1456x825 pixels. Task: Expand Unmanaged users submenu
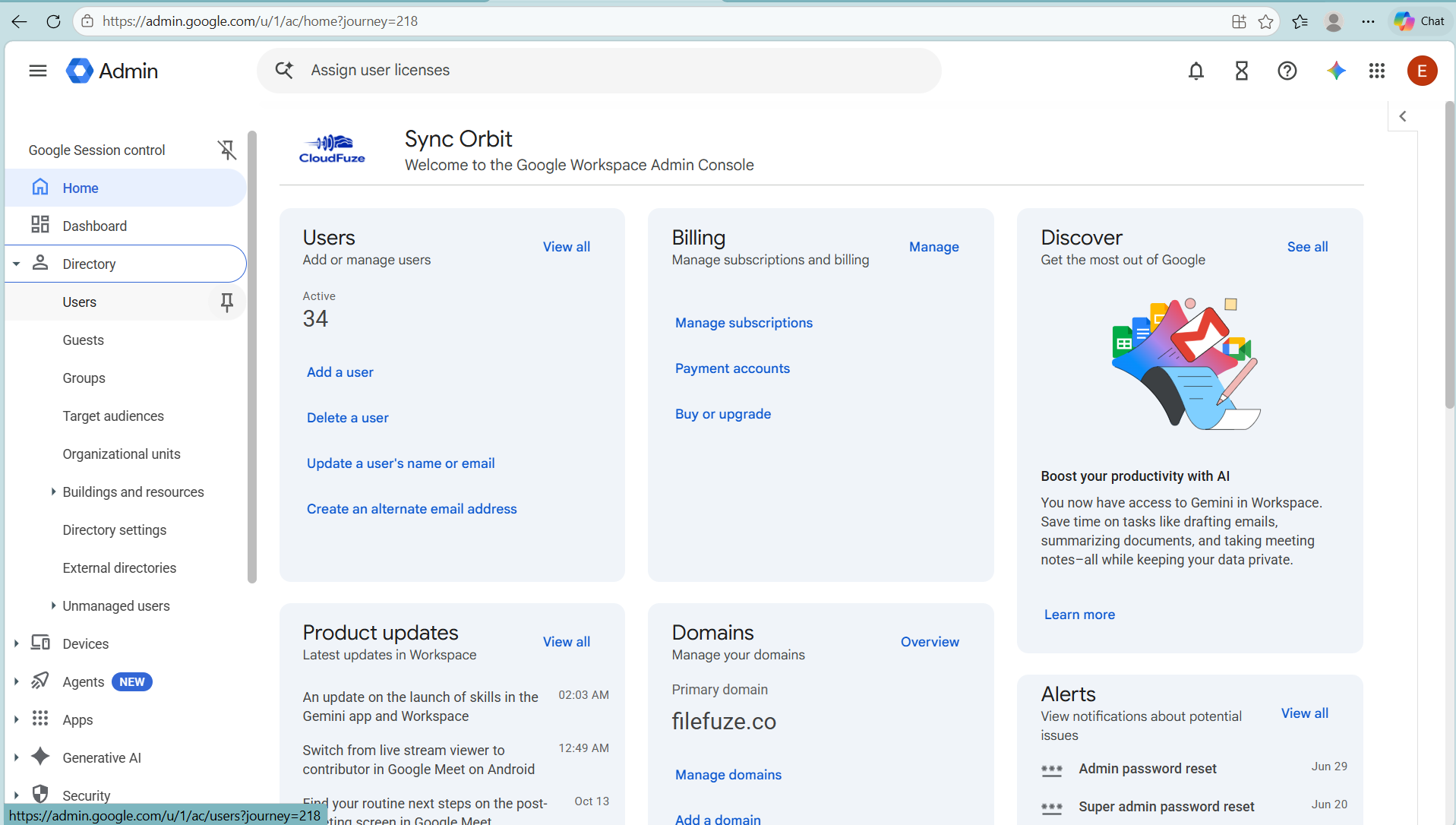[x=53, y=605]
